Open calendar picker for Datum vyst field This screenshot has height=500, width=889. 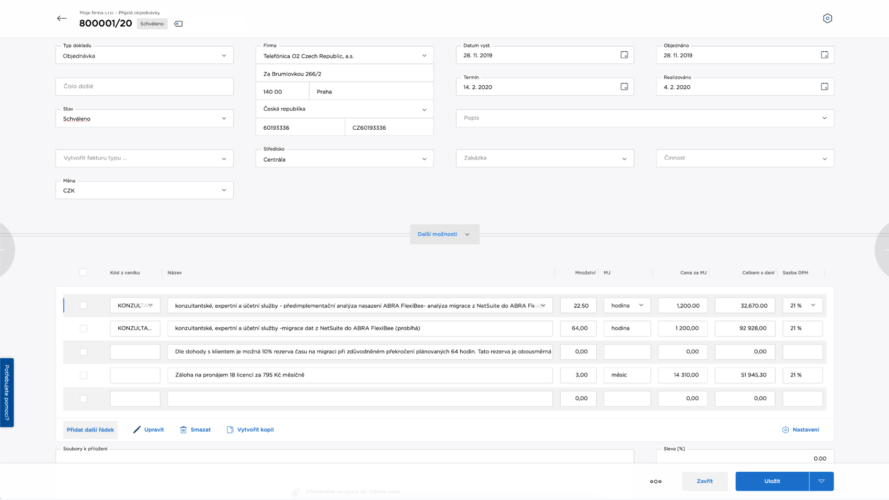point(624,56)
